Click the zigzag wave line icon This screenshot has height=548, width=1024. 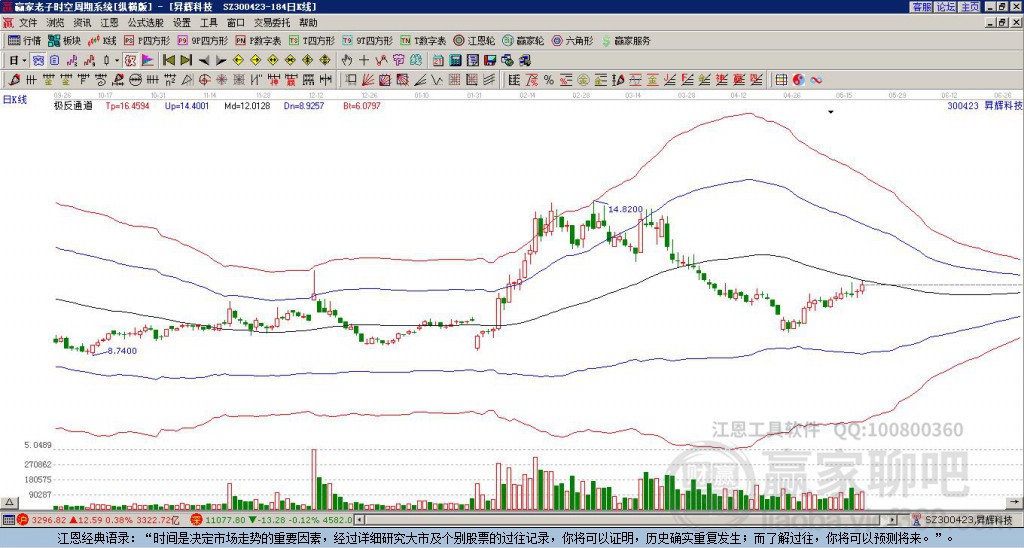click(x=436, y=80)
